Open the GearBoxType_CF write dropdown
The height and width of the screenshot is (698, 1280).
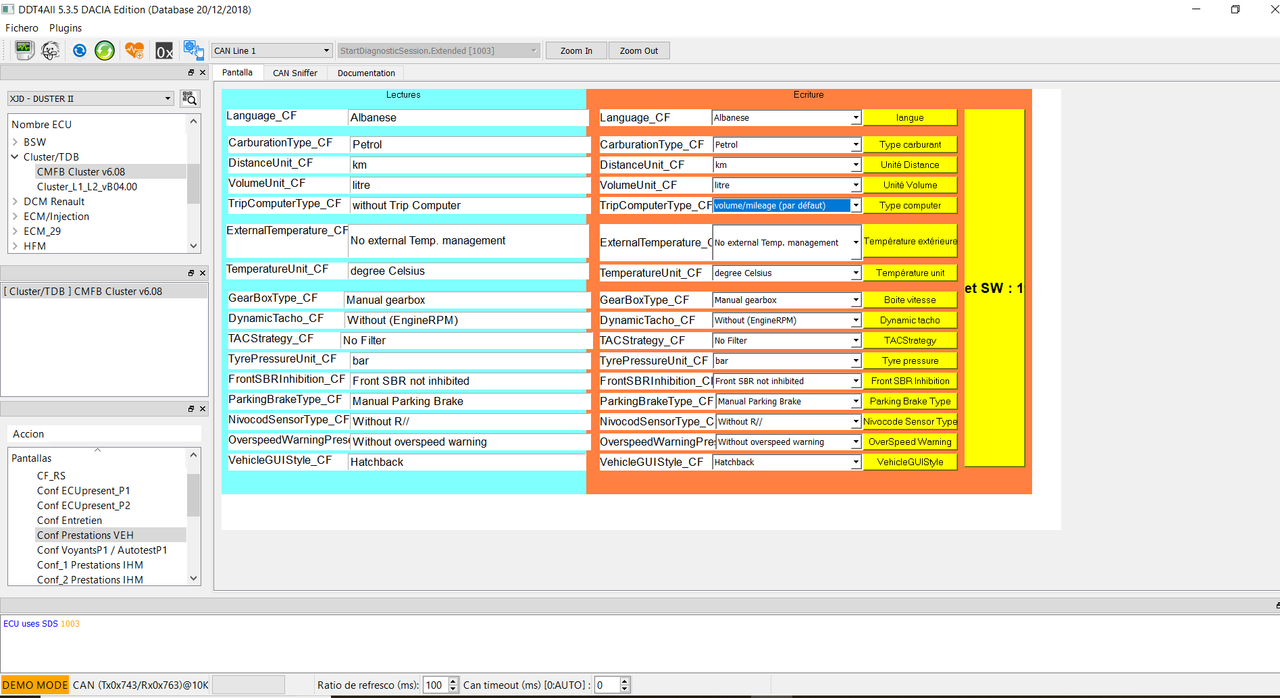(x=786, y=300)
